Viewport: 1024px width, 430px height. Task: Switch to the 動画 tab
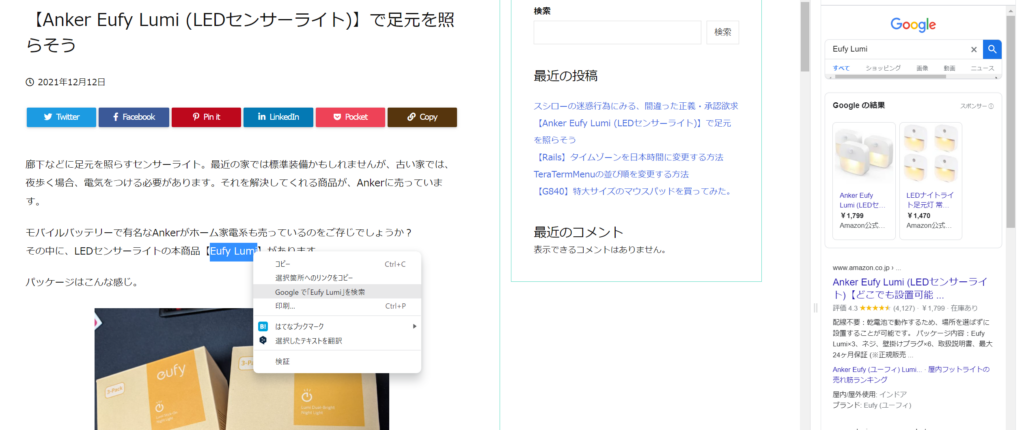click(950, 68)
